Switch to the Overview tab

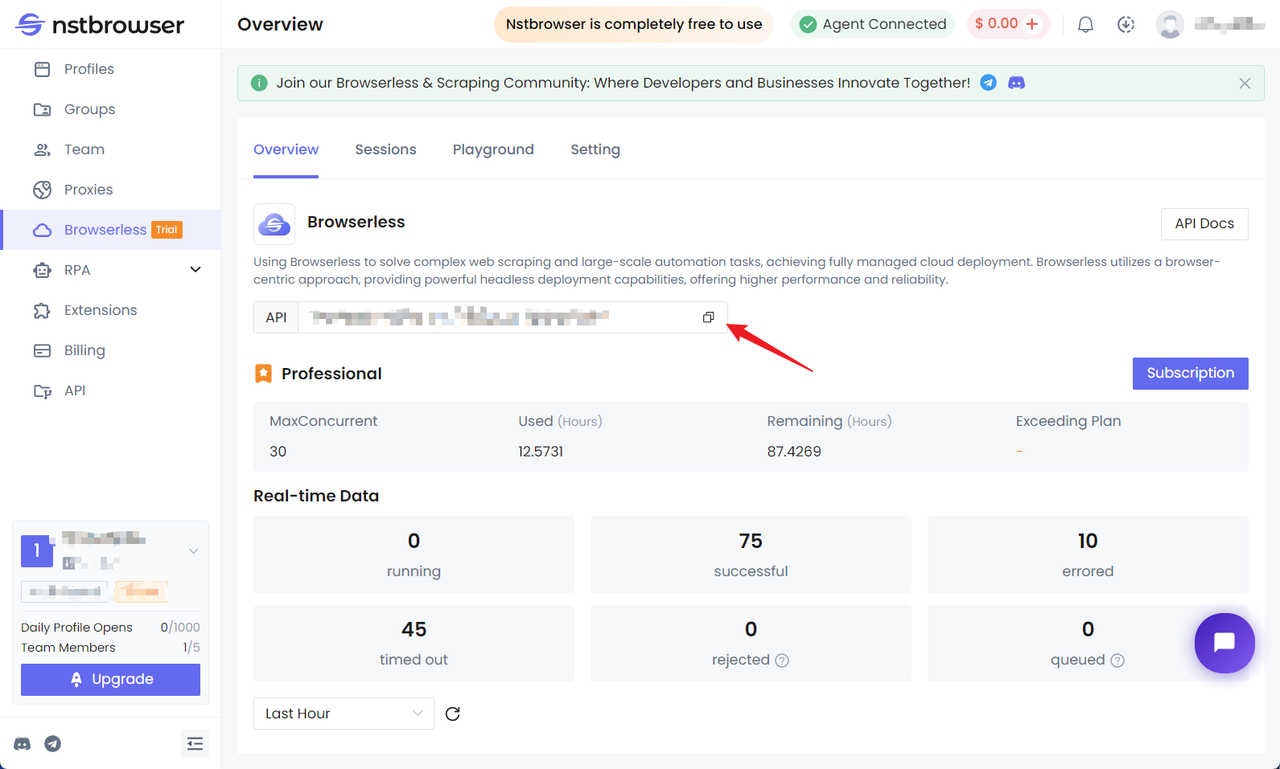[286, 150]
